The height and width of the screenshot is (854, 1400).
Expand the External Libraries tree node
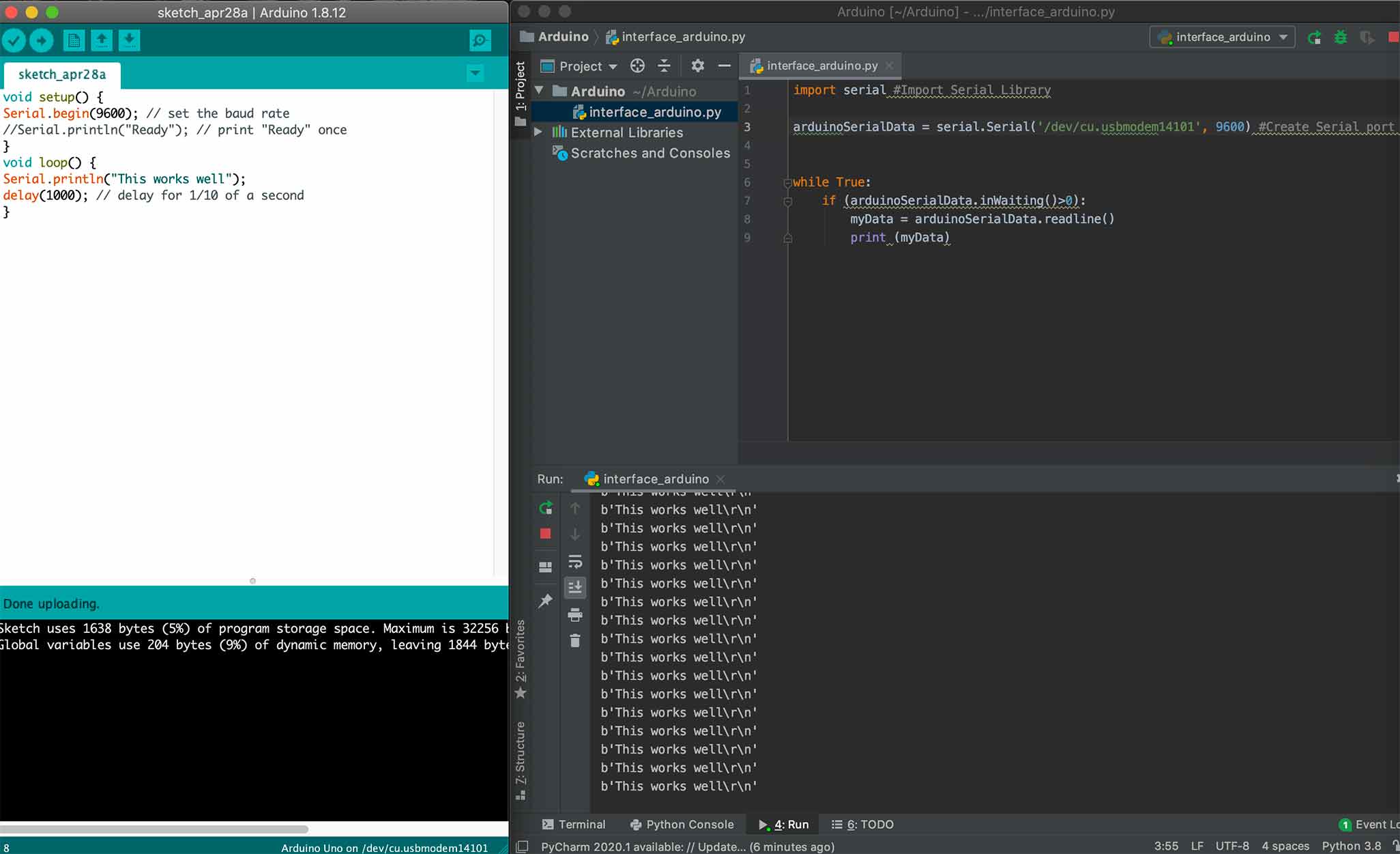coord(538,132)
